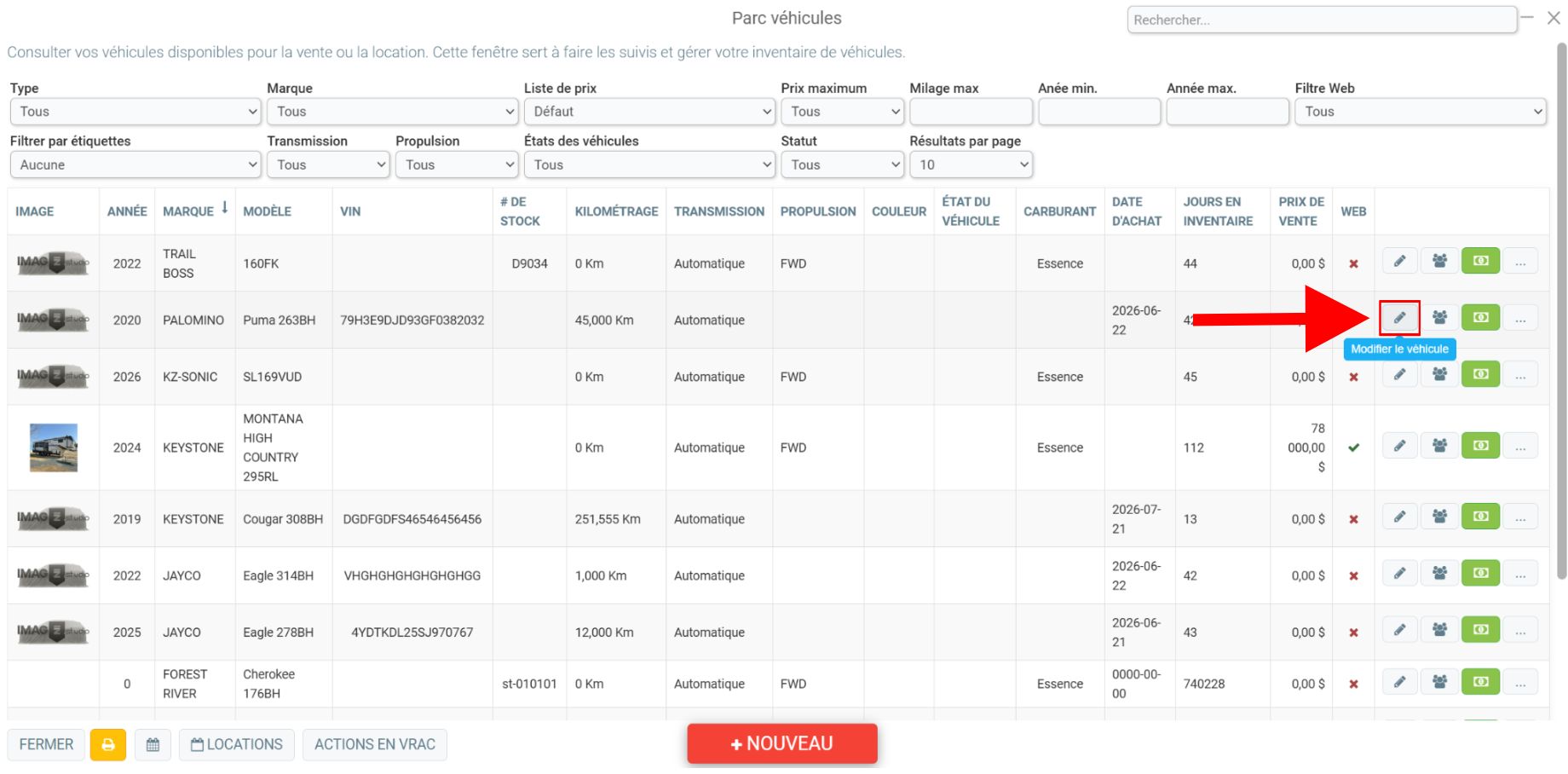Click the Rechercher search field
Screen dimensions: 1568x774
[x=1322, y=20]
